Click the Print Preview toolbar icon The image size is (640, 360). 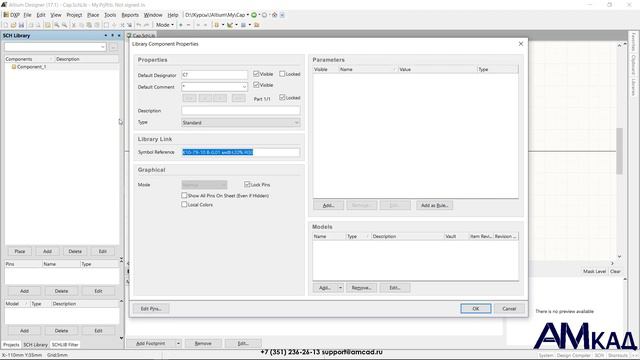click(x=38, y=25)
